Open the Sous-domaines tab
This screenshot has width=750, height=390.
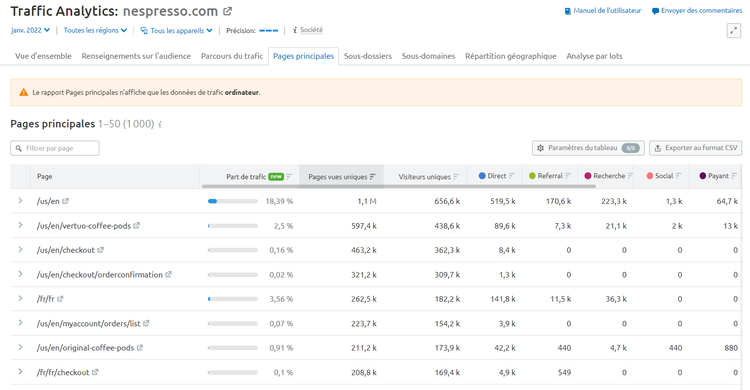[428, 56]
